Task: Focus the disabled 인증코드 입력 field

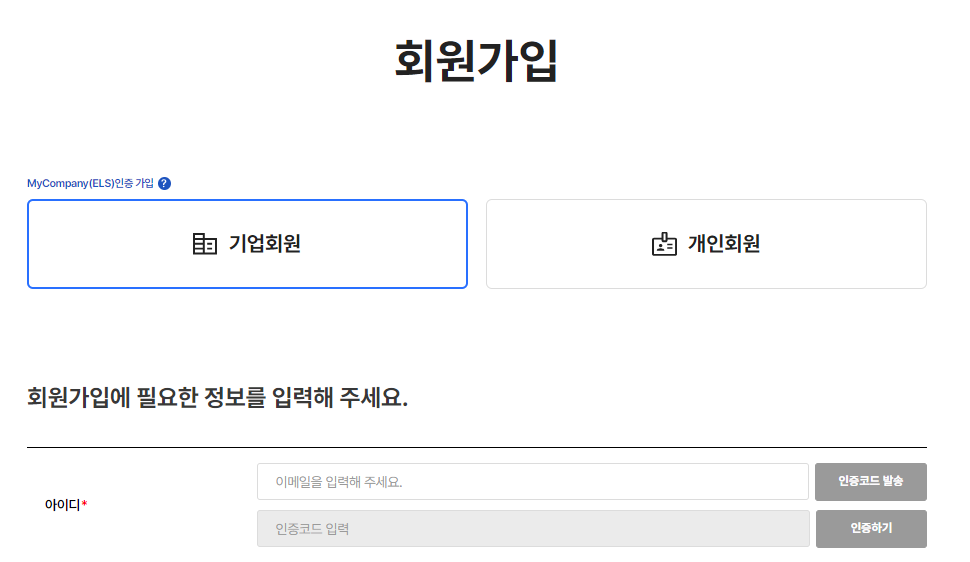Action: tap(533, 529)
